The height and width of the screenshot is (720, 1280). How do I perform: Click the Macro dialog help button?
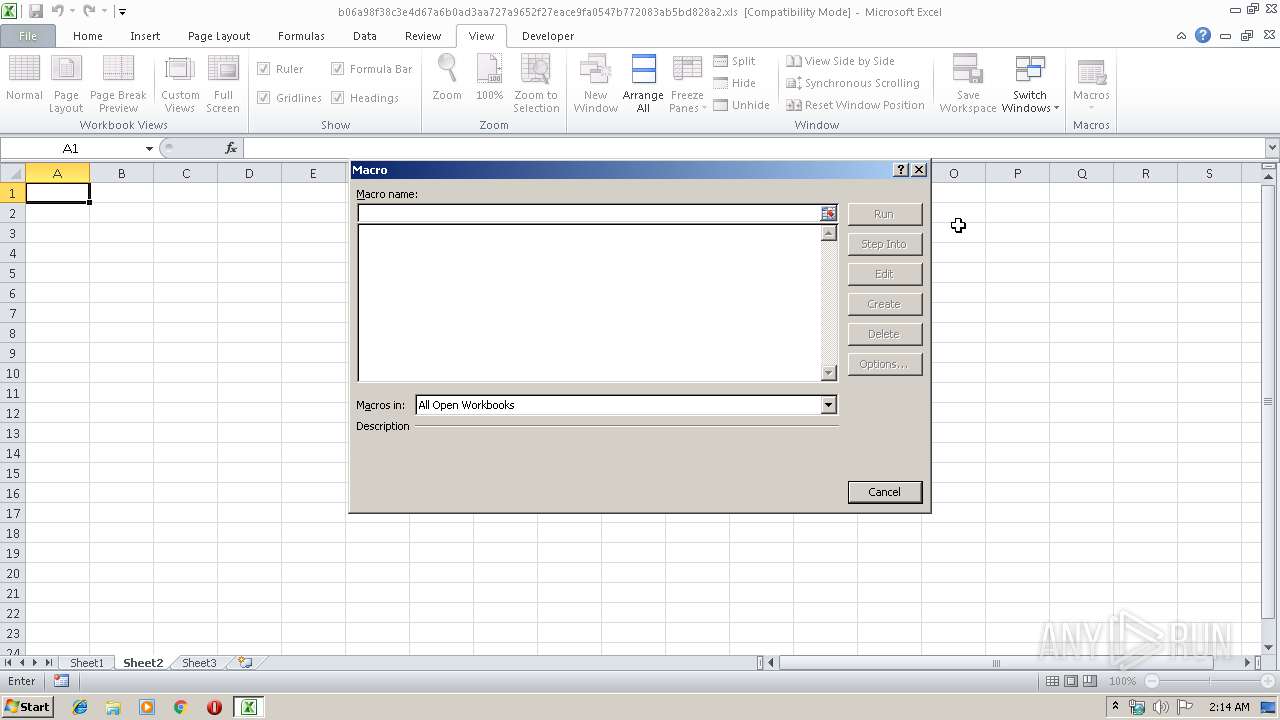(901, 170)
